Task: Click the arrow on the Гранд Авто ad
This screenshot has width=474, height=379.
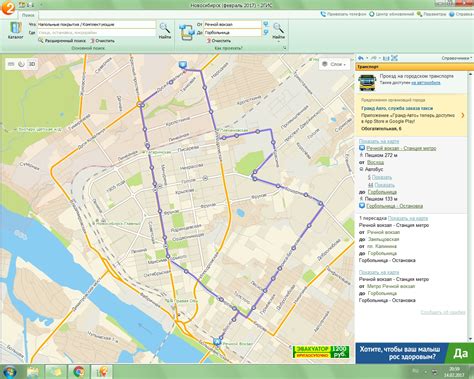Action: [x=462, y=115]
